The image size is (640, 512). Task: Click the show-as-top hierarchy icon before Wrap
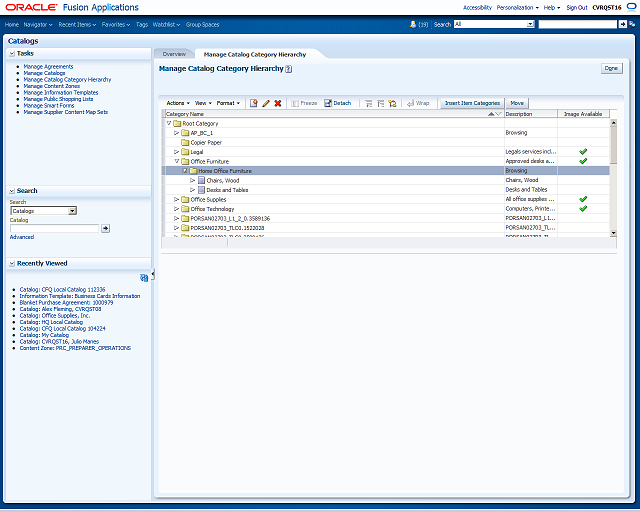(x=392, y=103)
